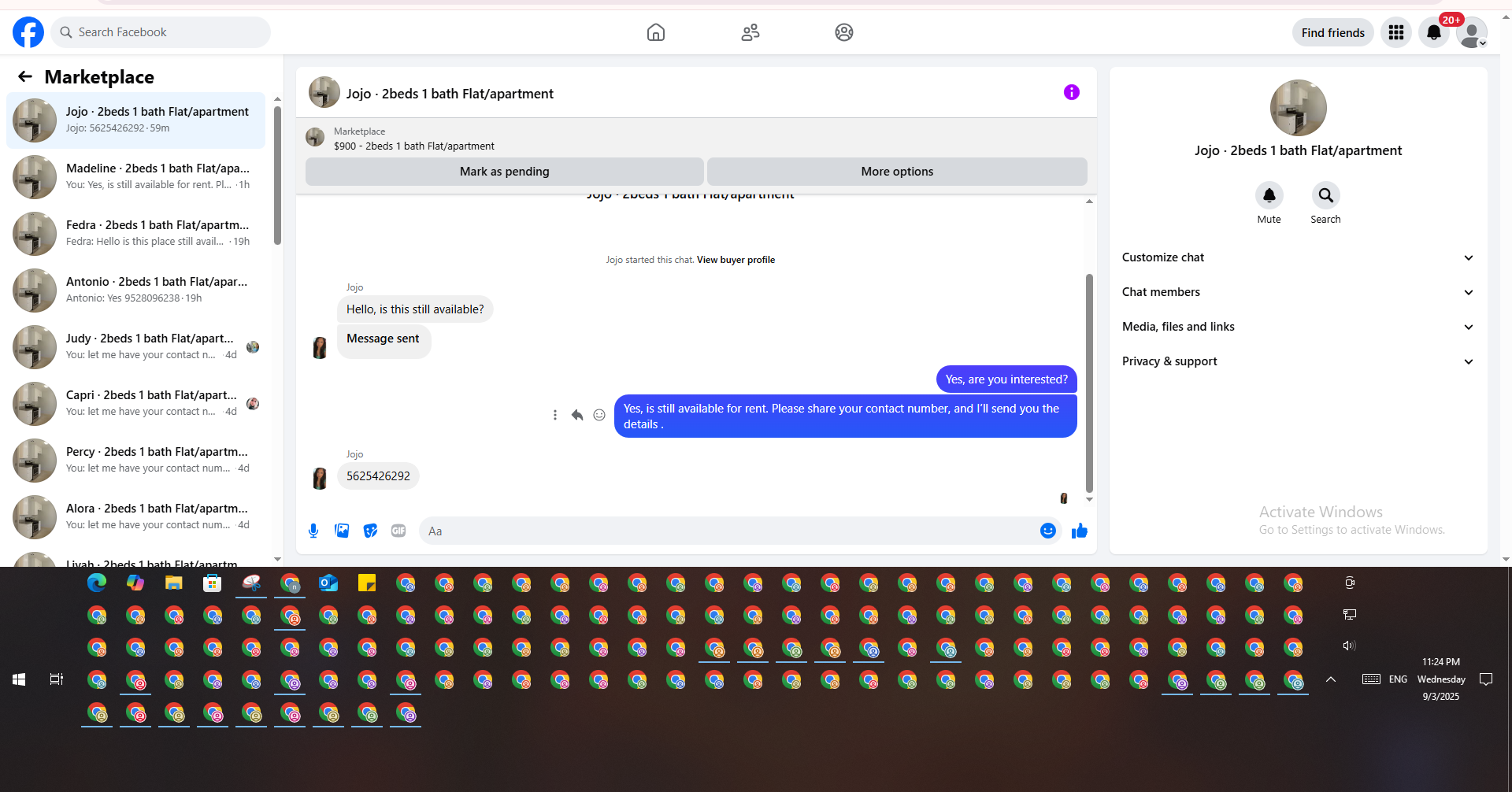Click the "Yes, are you interested?" message
Image resolution: width=1512 pixels, height=792 pixels.
click(1006, 379)
